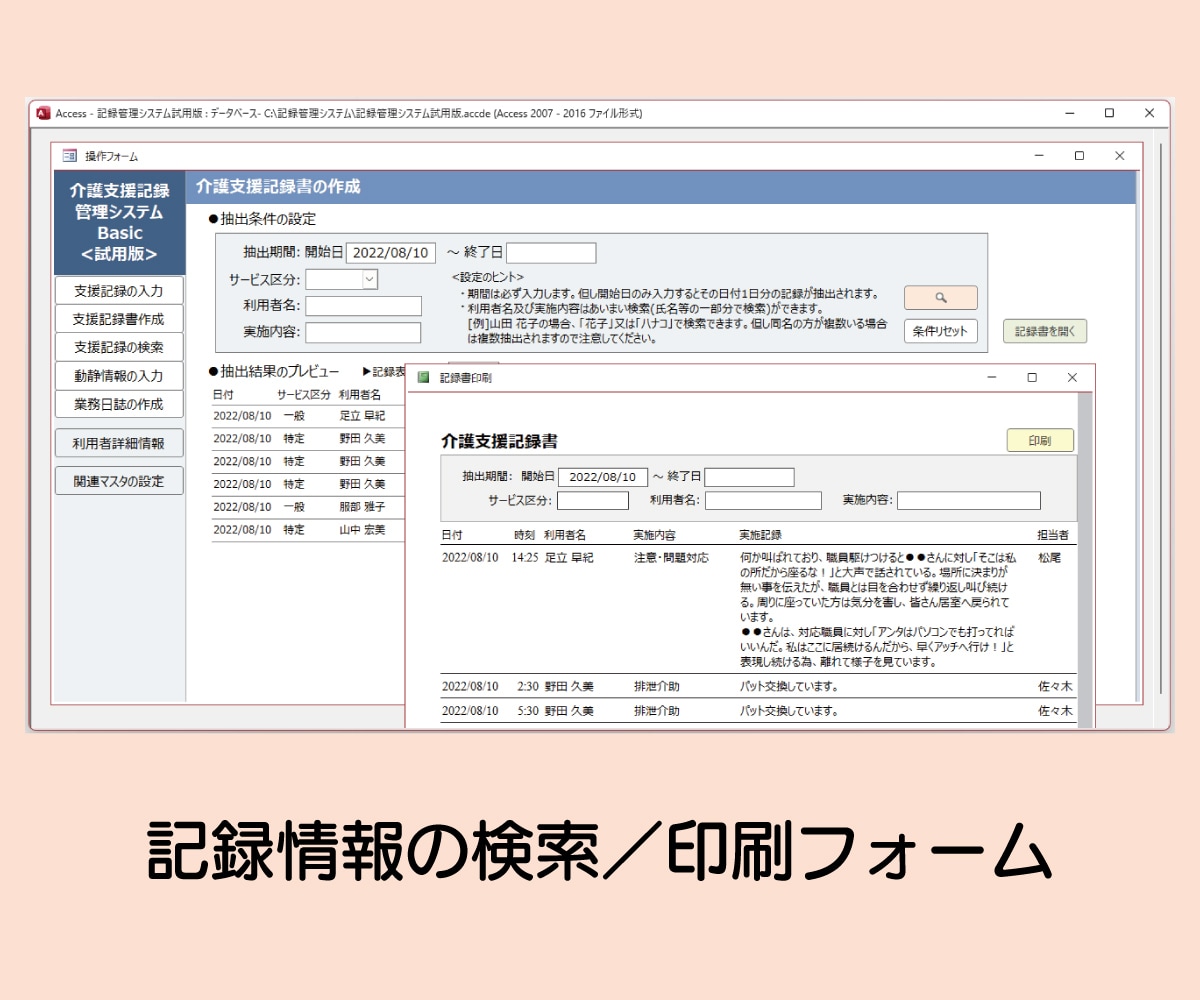Screen dimensions: 1200x1000
Task: Click the magnifier search button
Action: [x=940, y=298]
